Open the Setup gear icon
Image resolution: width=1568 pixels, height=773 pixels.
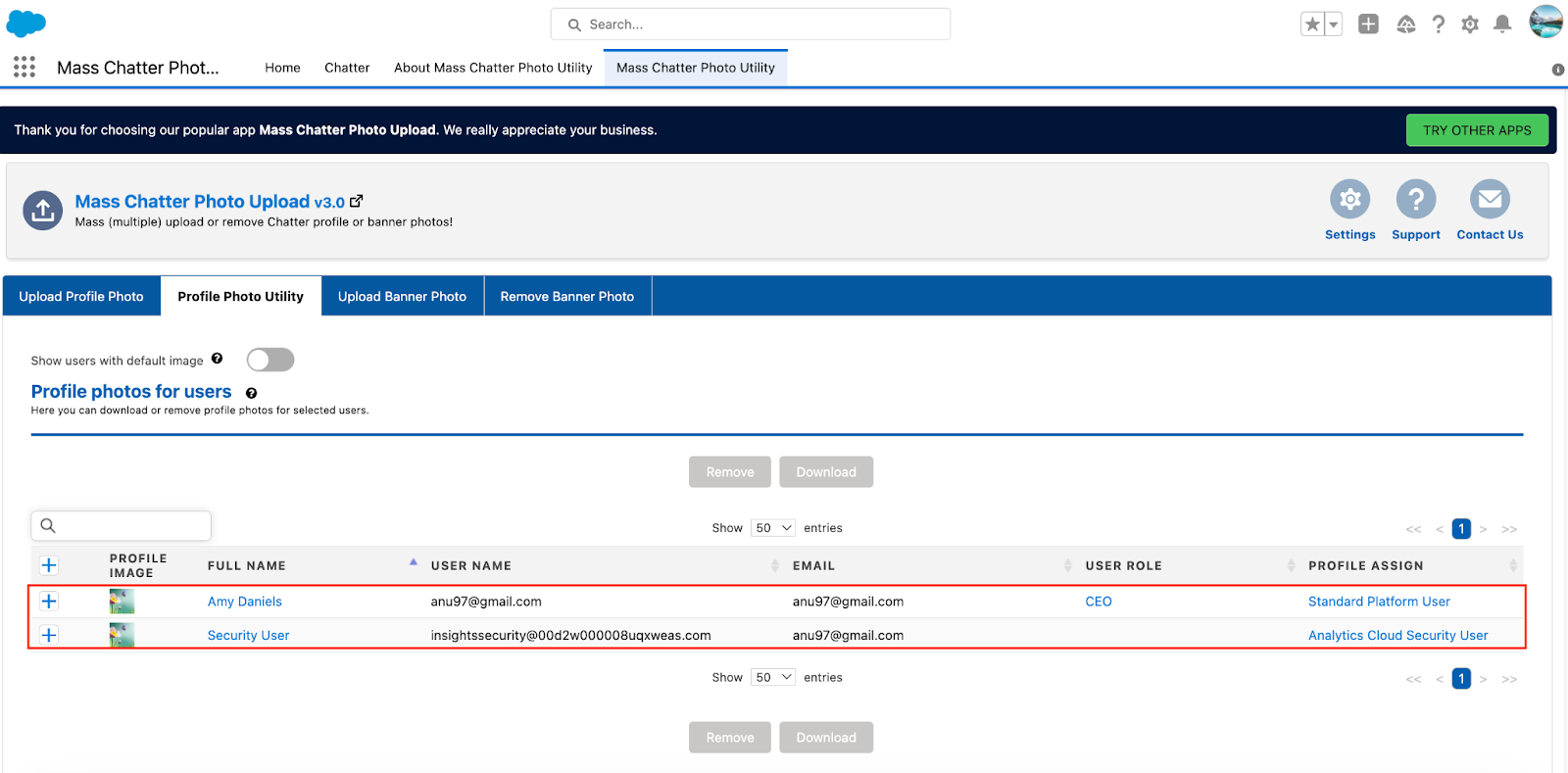1470,24
